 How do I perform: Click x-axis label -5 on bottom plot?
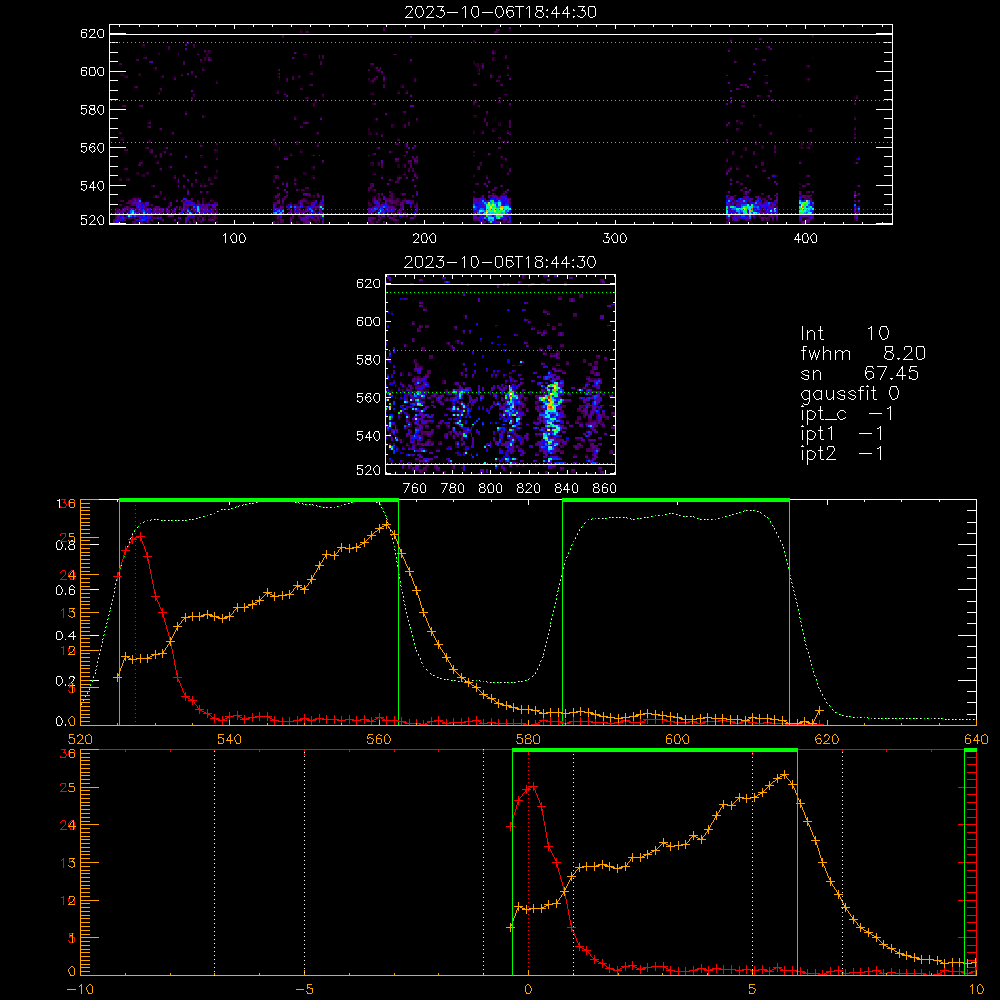click(304, 990)
